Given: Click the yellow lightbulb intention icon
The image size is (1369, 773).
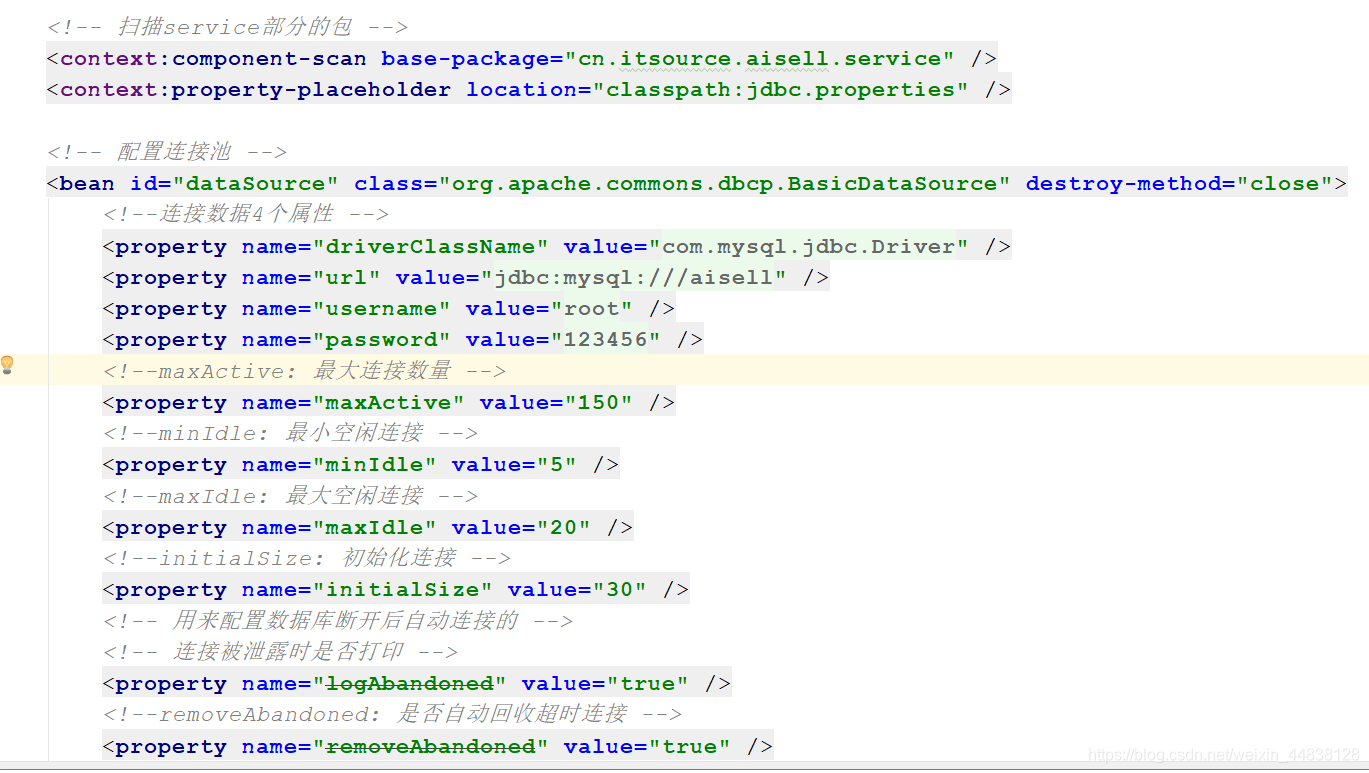Looking at the screenshot, I should click(7, 365).
